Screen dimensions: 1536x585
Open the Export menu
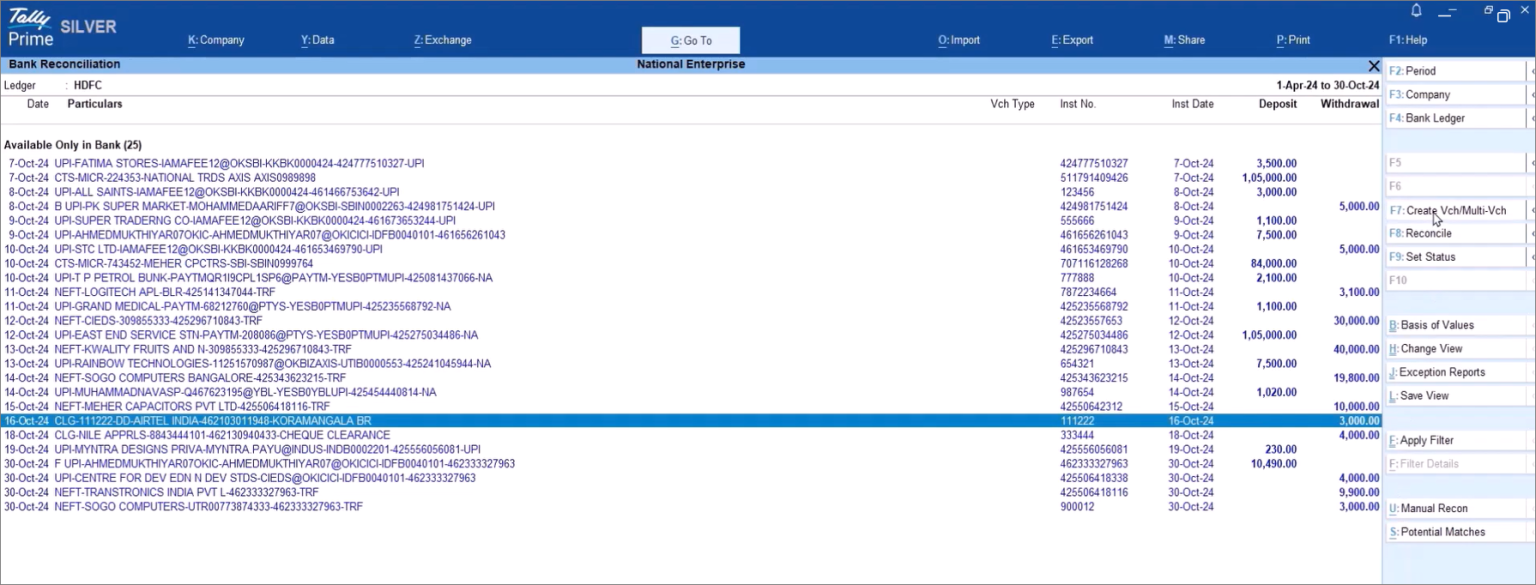coord(1072,40)
